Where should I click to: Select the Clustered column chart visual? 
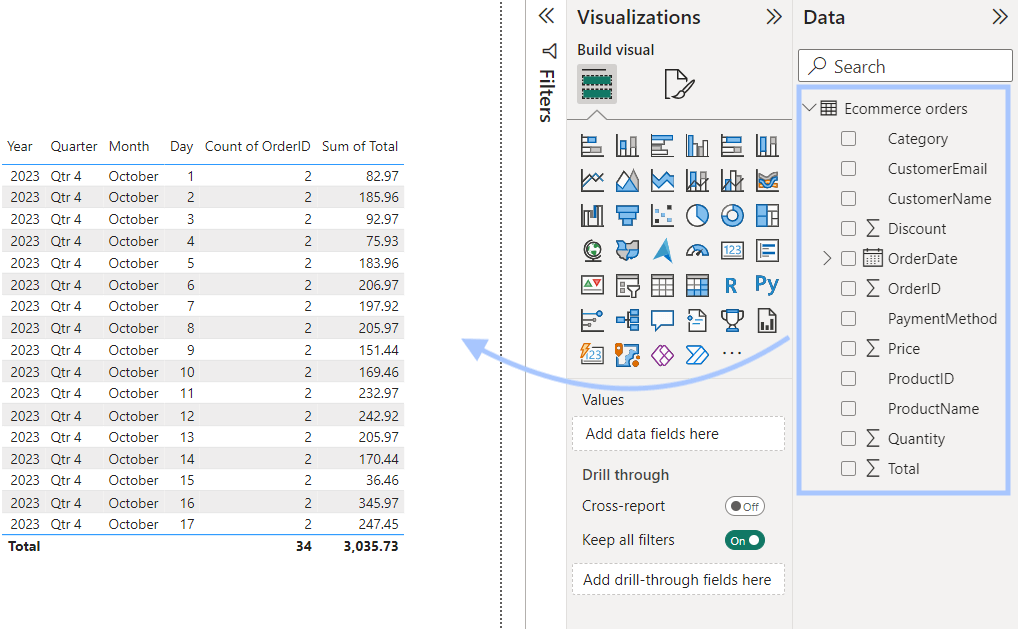pos(697,145)
